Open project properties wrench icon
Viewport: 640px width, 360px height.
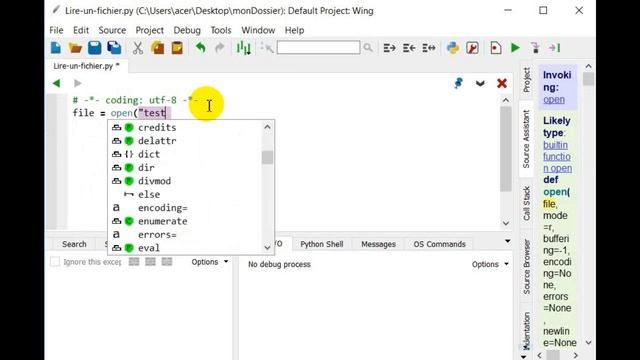pyautogui.click(x=472, y=48)
